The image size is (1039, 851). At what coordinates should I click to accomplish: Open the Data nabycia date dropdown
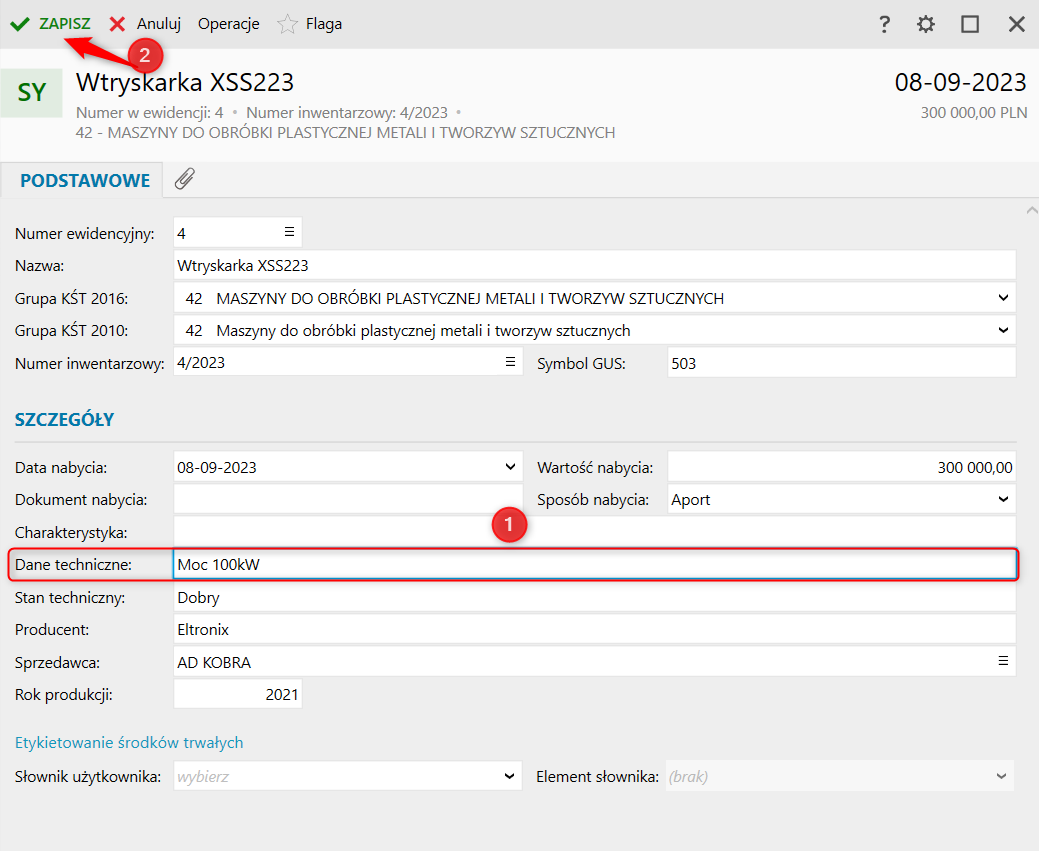click(510, 467)
